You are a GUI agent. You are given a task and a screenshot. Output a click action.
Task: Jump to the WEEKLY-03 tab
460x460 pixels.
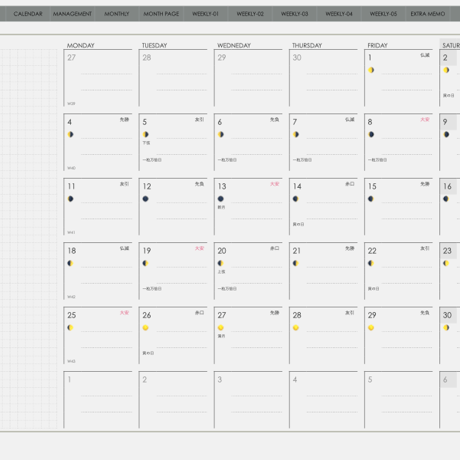294,14
